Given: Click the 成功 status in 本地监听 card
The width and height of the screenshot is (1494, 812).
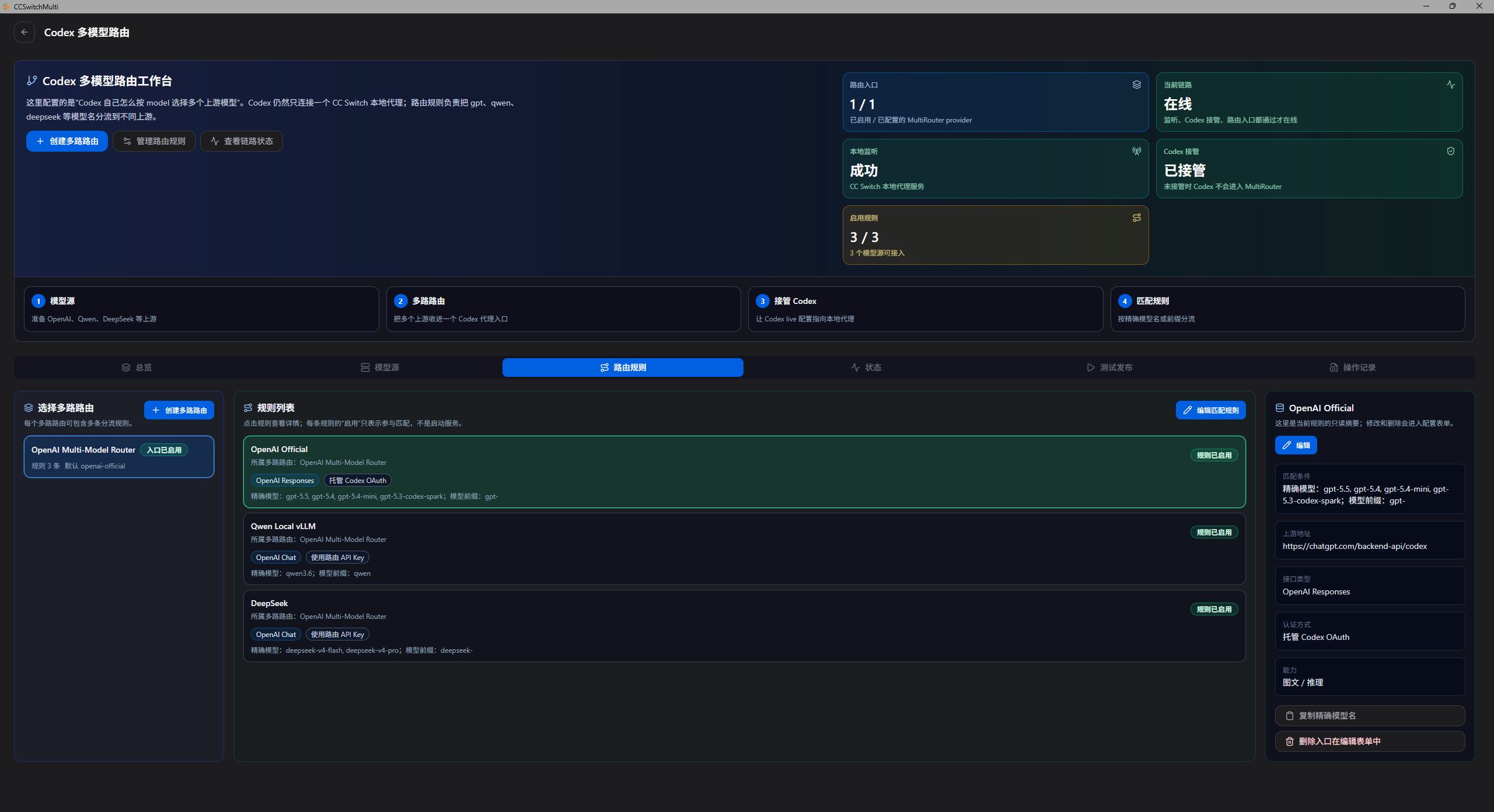Looking at the screenshot, I should point(864,171).
